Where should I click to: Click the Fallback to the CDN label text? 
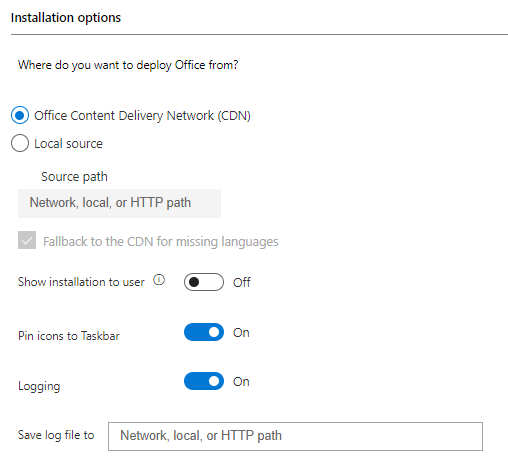pyautogui.click(x=161, y=242)
